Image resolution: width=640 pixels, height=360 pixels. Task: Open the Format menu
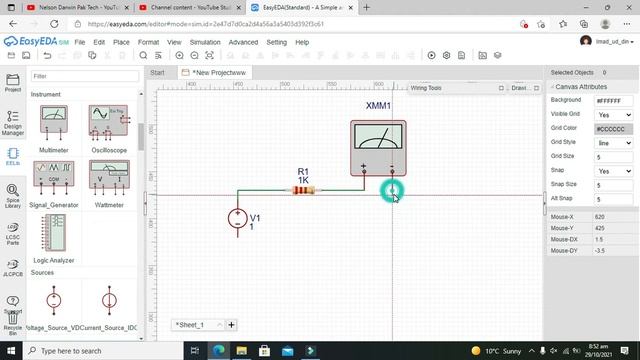point(148,42)
